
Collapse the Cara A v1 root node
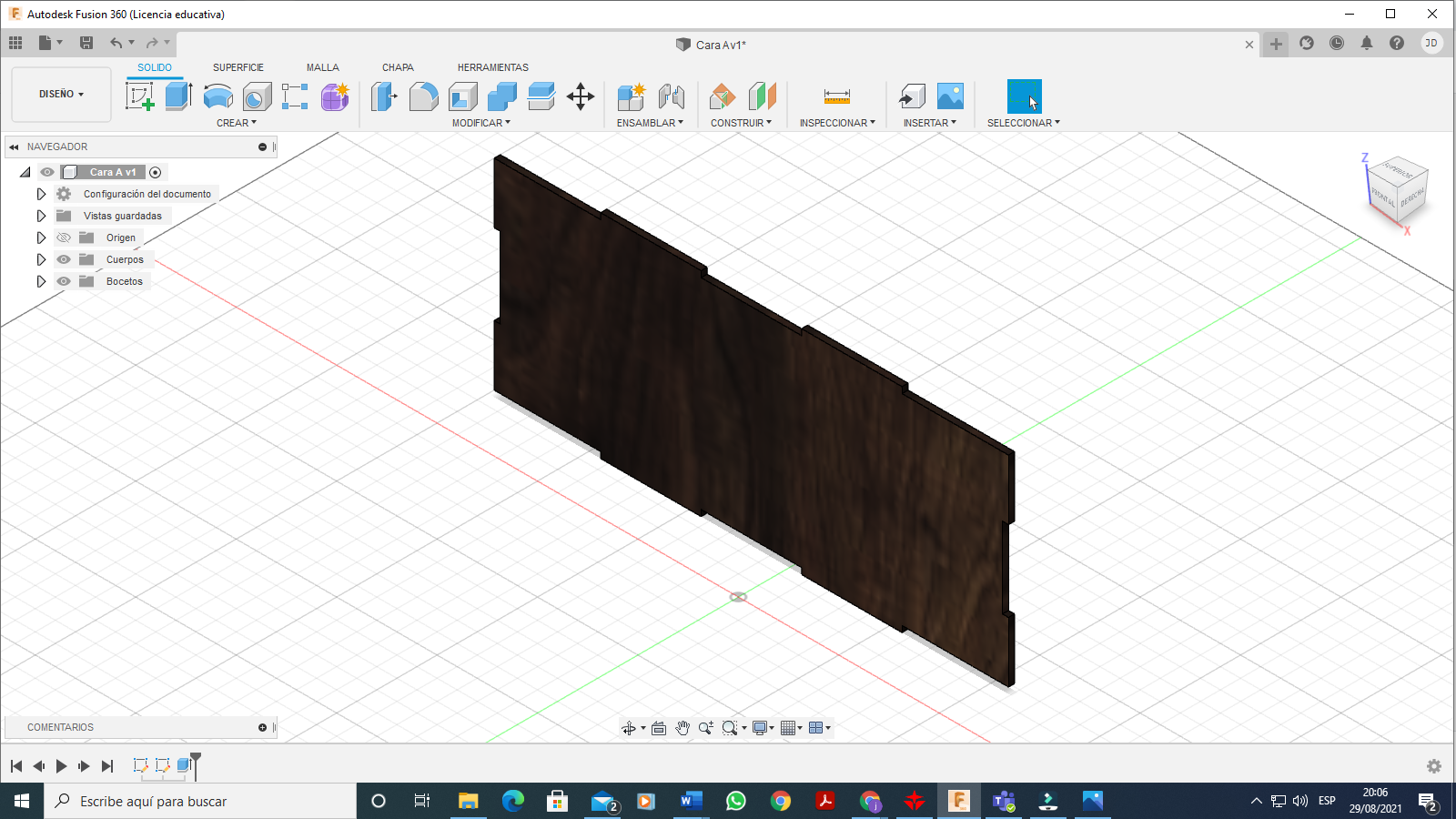(25, 172)
